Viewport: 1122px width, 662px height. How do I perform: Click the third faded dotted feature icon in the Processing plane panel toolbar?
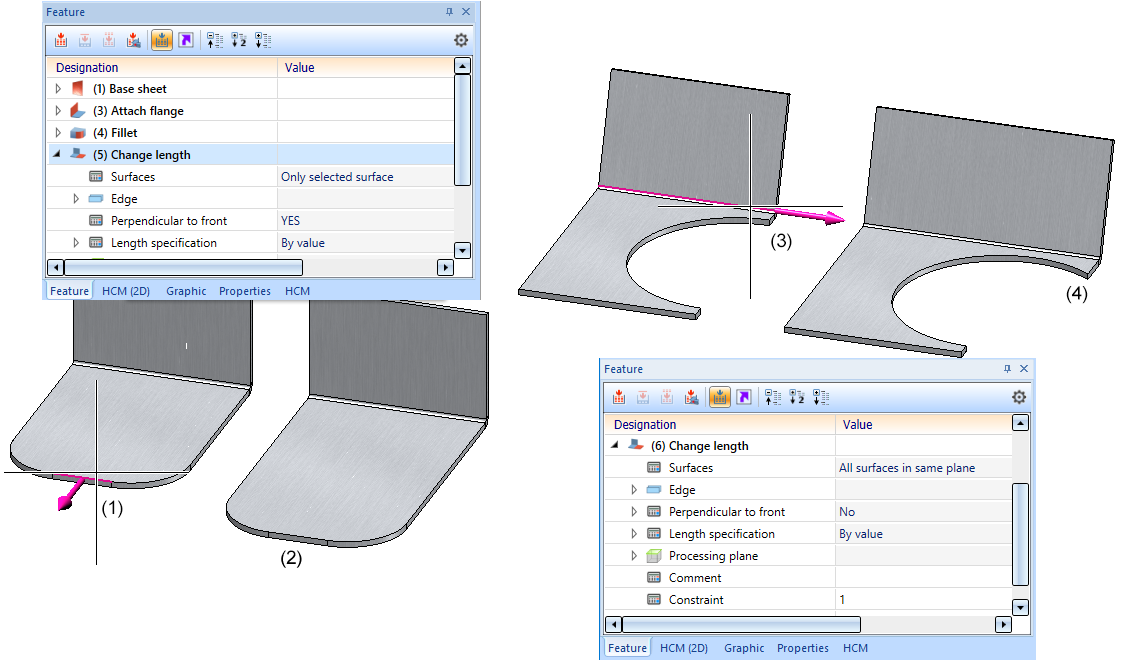(x=667, y=397)
